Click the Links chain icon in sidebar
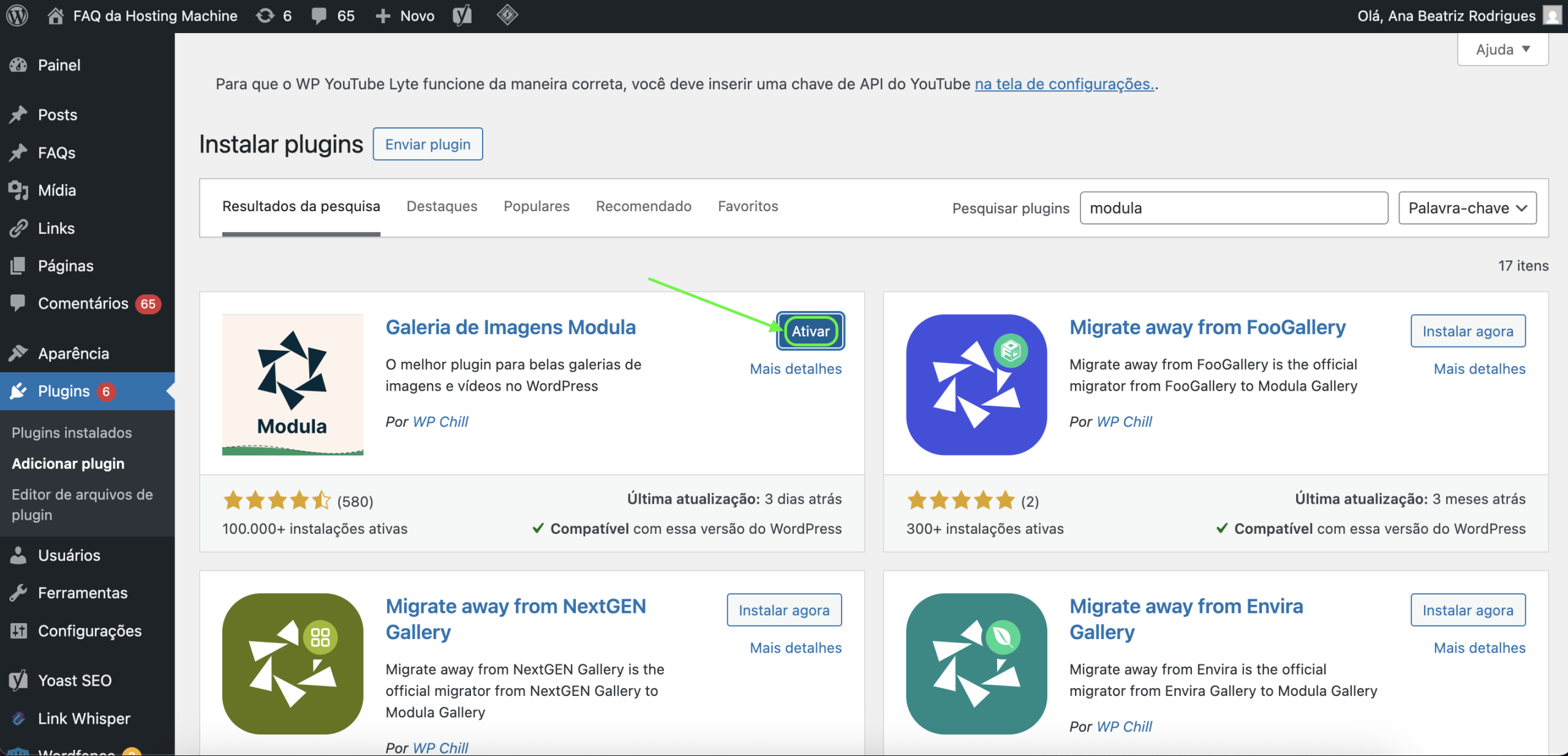This screenshot has height=756, width=1568. [18, 228]
